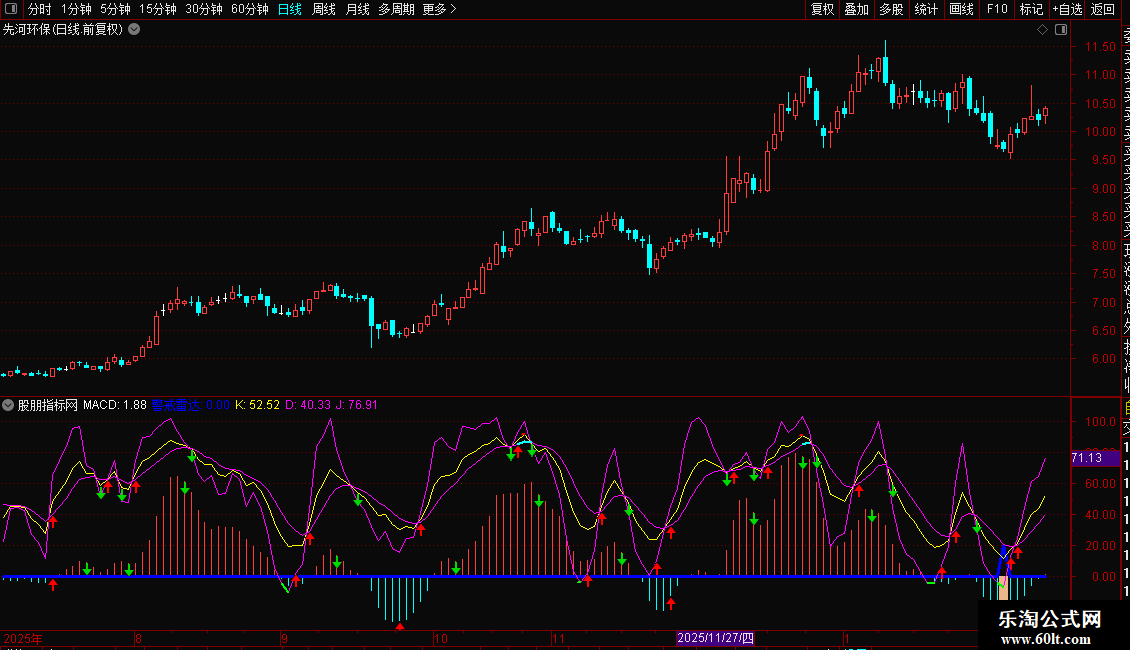Open the 更多 periods expander

pyautogui.click(x=439, y=9)
